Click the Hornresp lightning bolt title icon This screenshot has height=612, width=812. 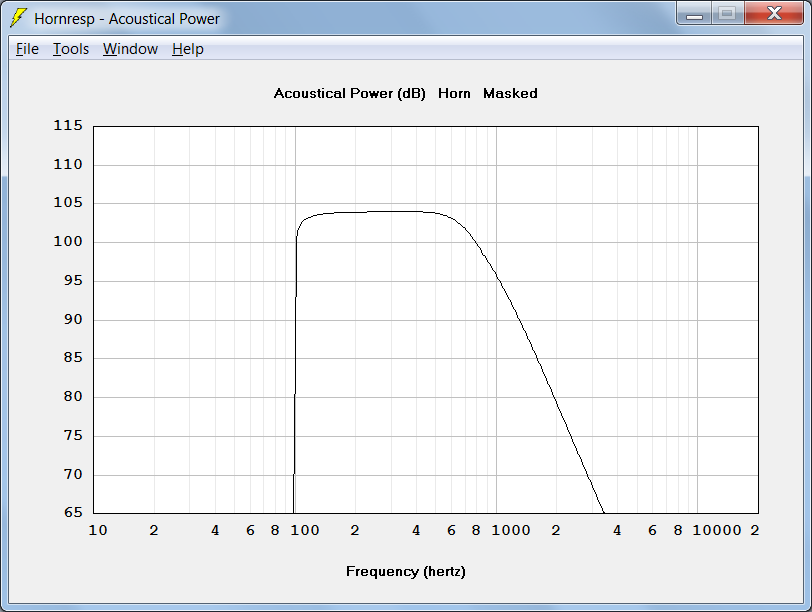pyautogui.click(x=18, y=18)
